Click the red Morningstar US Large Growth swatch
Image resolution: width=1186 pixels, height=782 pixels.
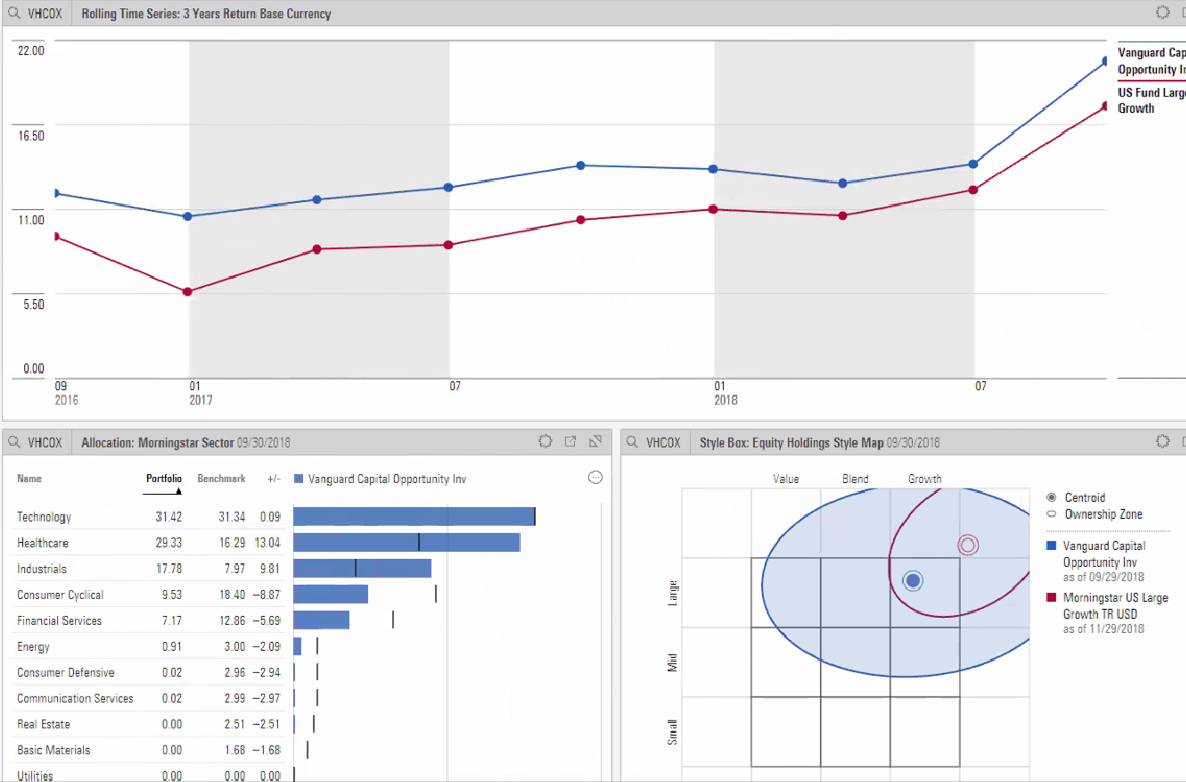click(x=1050, y=598)
